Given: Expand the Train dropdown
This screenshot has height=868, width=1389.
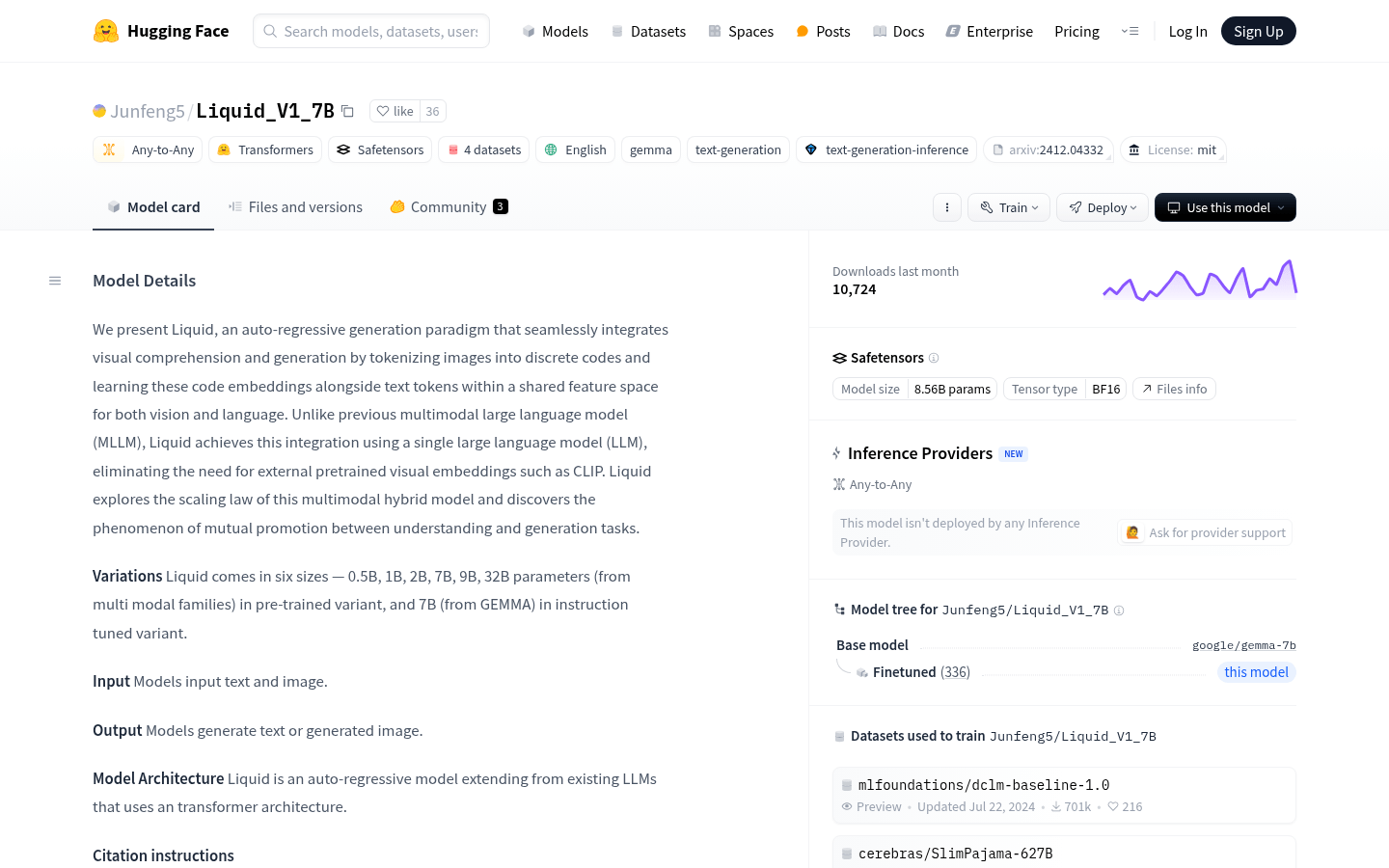Looking at the screenshot, I should click(x=1009, y=207).
